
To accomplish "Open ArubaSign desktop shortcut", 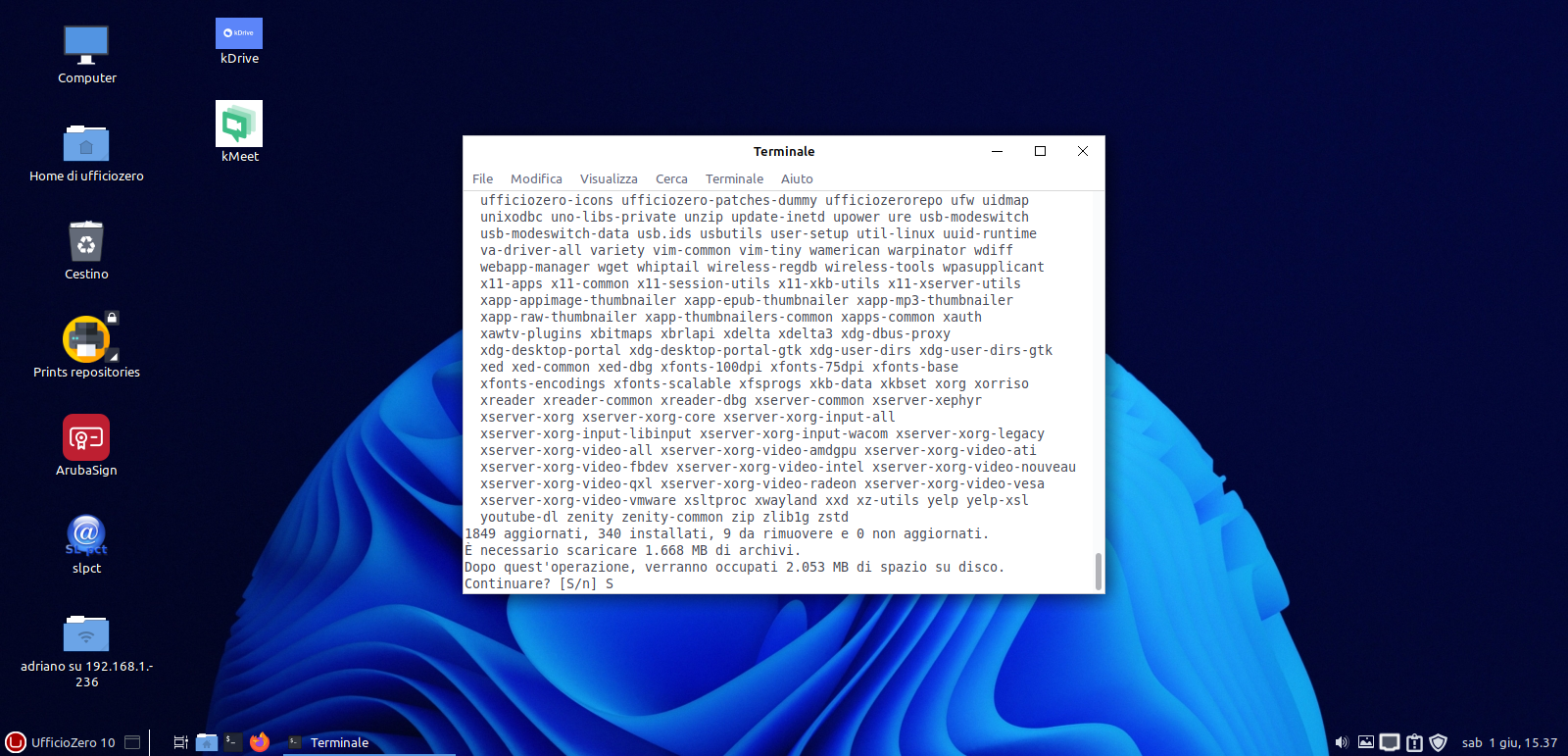I will click(86, 438).
